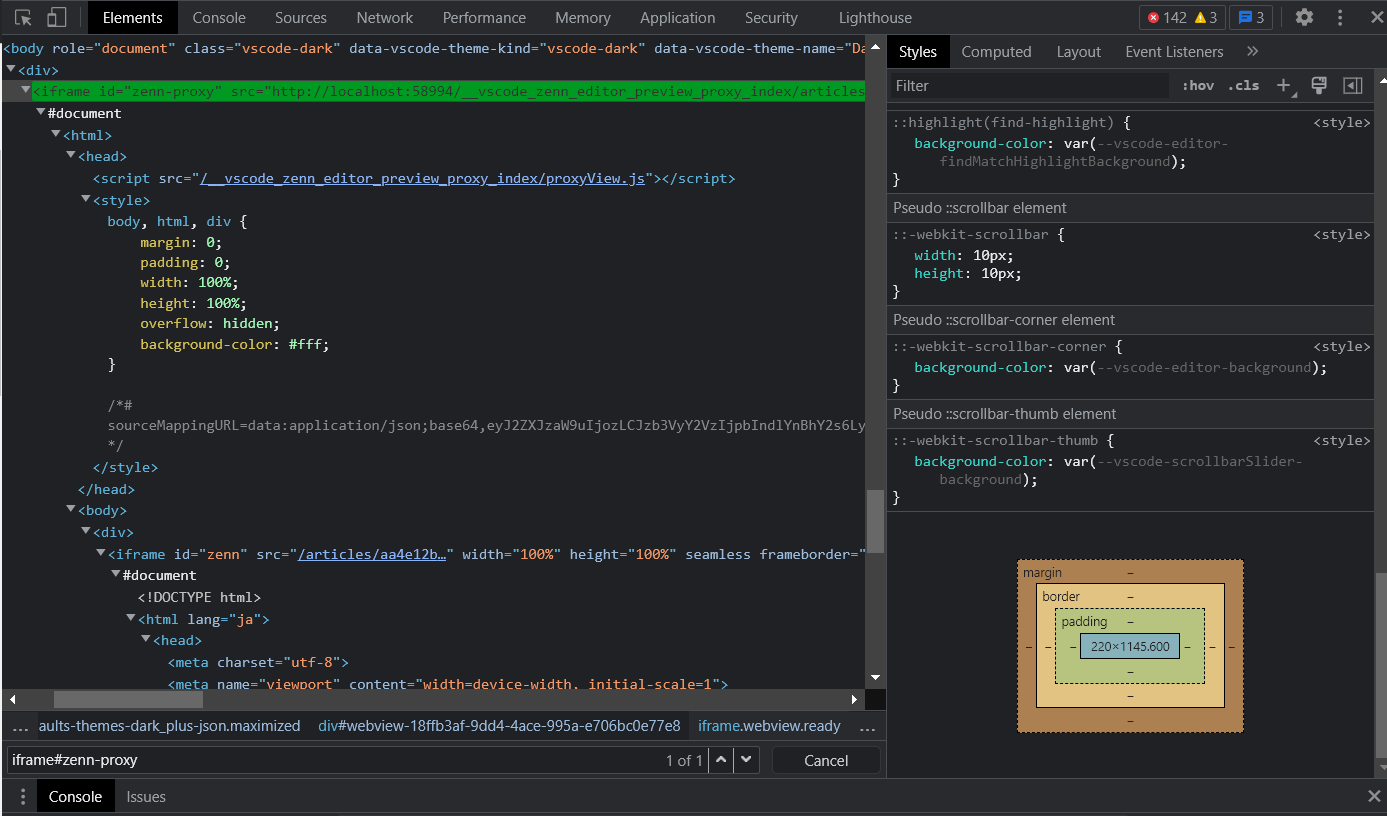Image resolution: width=1387 pixels, height=816 pixels.
Task: Toggle element classes with .cls
Action: click(1243, 85)
